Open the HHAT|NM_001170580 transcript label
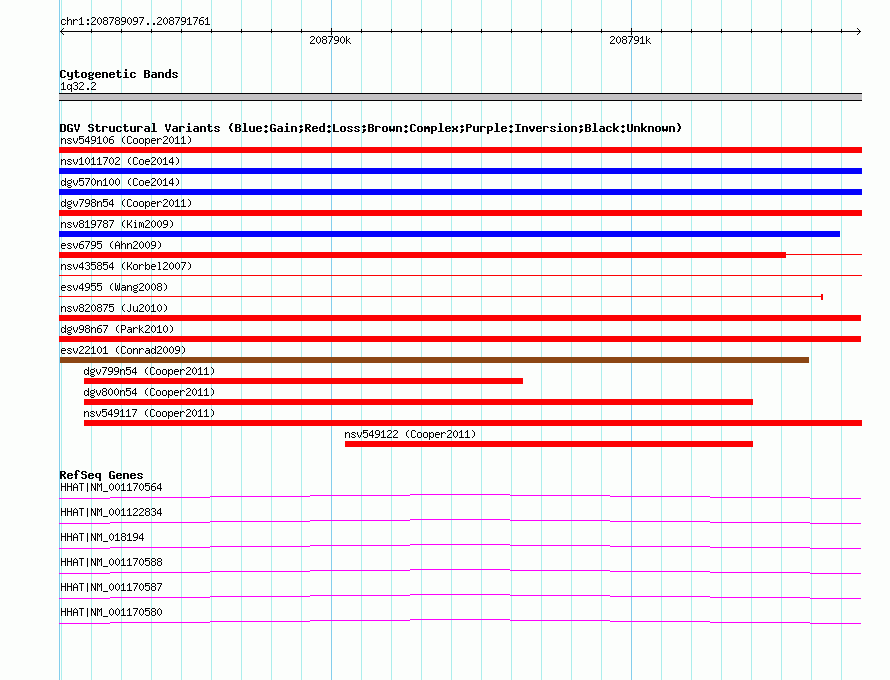Viewport: 890px width, 680px height. coord(111,612)
